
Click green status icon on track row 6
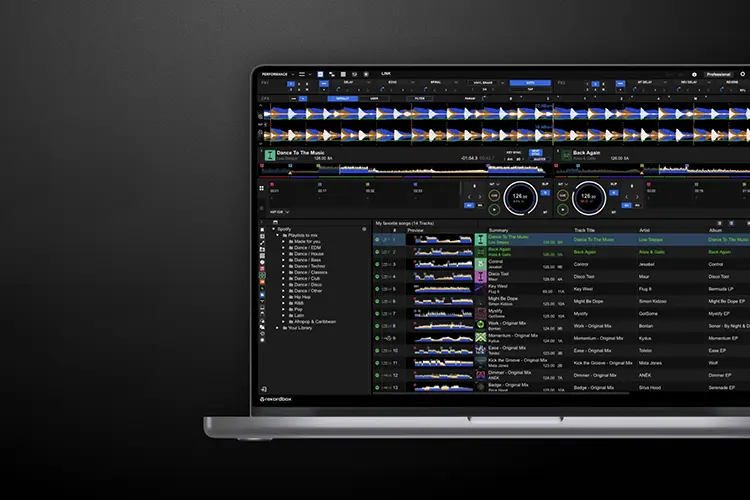377,301
